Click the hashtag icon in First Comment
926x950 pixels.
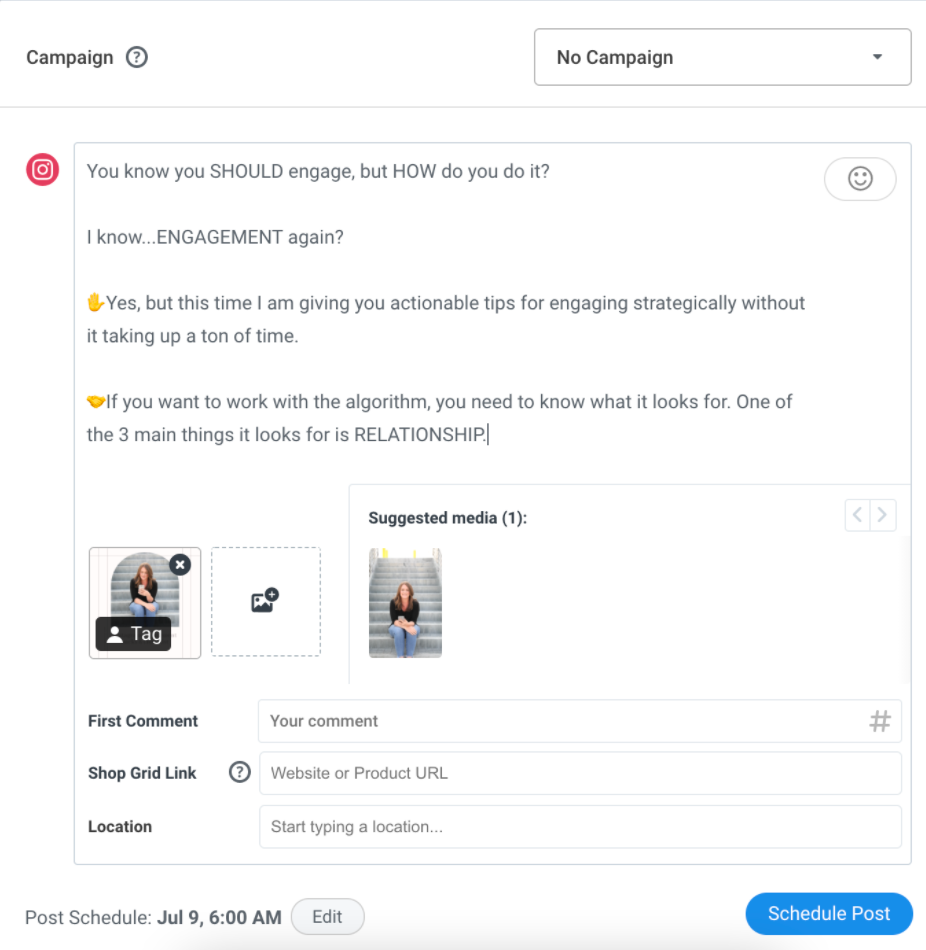[879, 721]
